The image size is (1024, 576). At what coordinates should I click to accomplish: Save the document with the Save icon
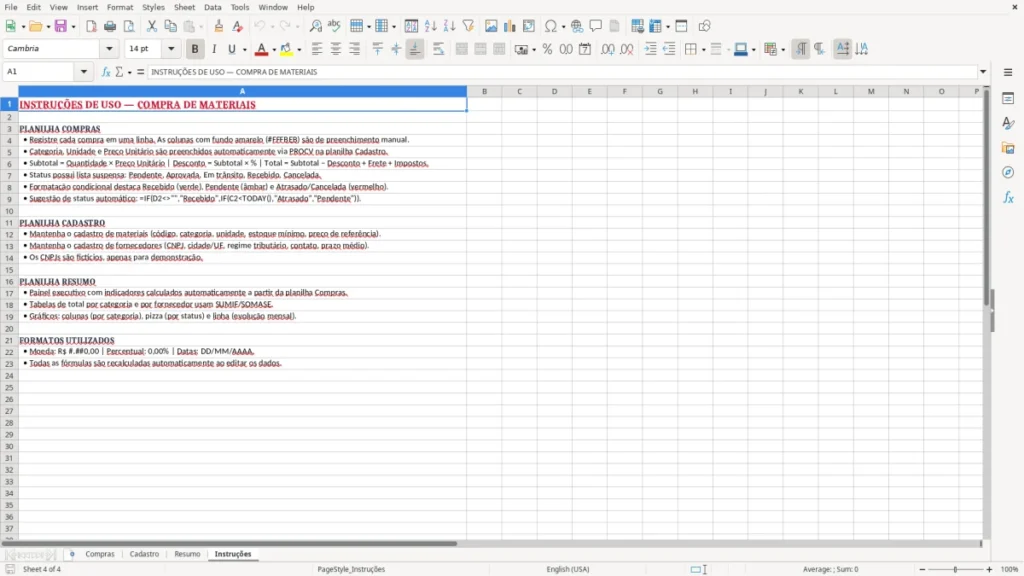point(61,26)
